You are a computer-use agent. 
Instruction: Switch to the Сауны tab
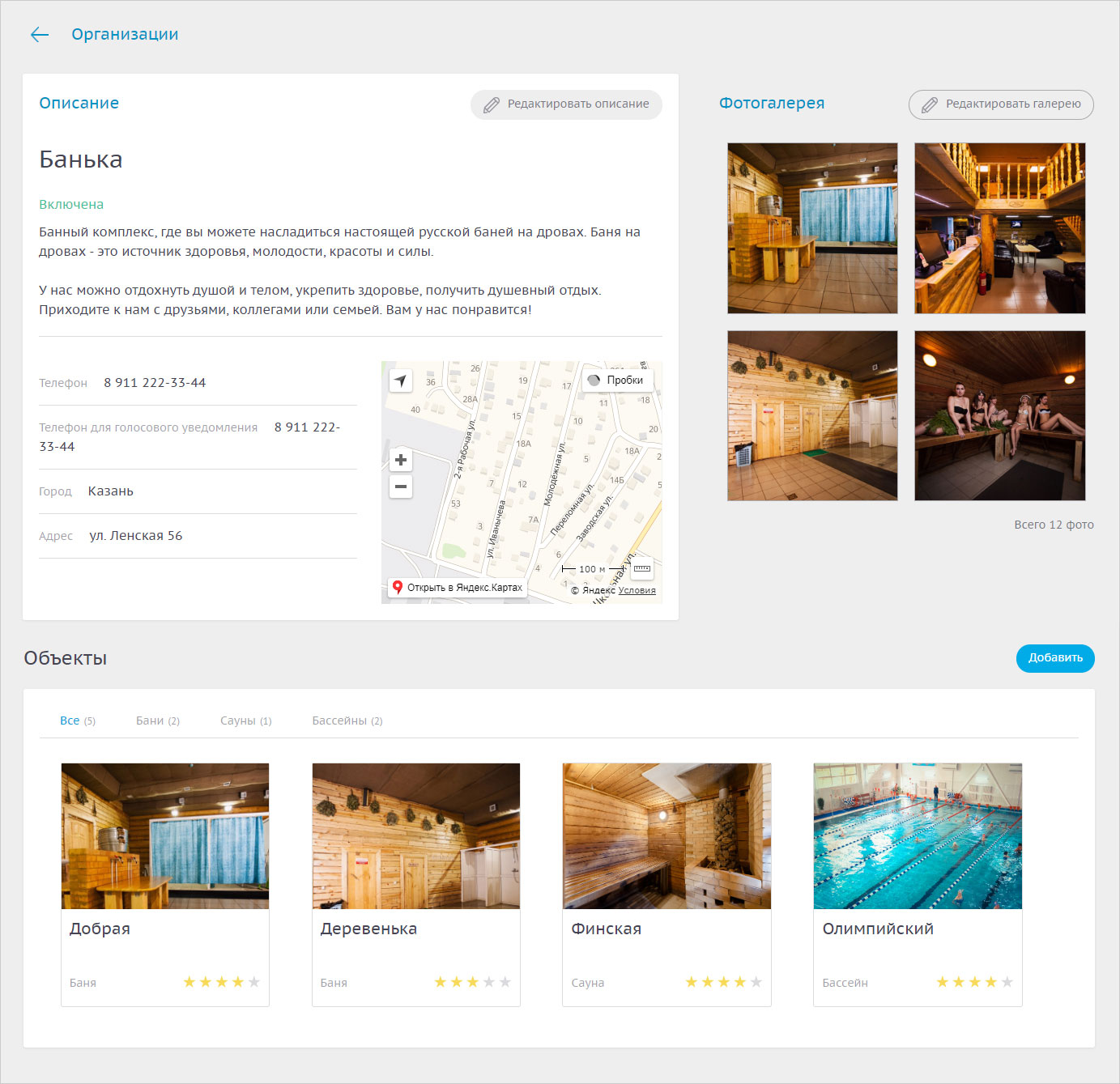[x=246, y=721]
